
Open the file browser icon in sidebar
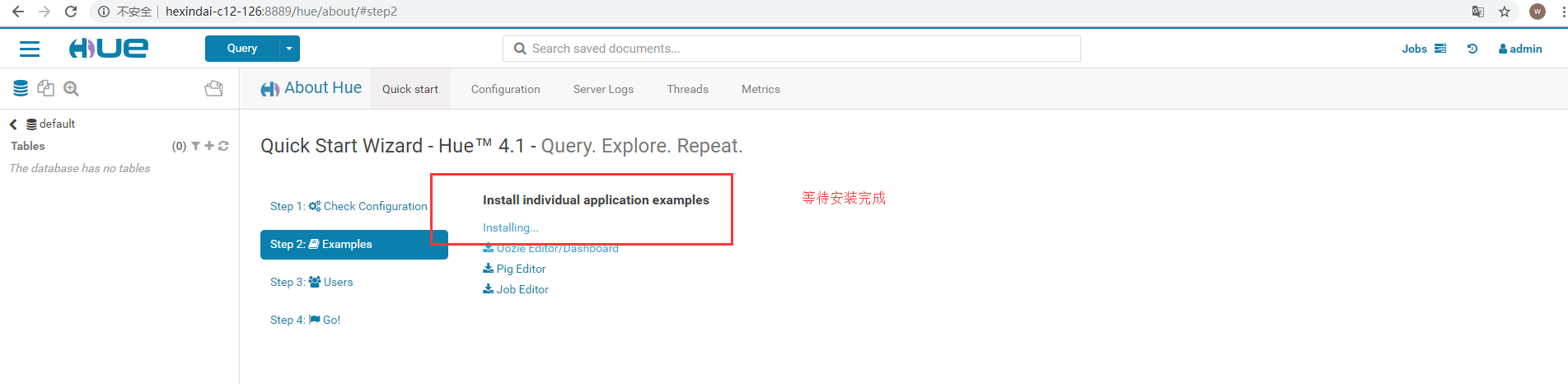(x=213, y=88)
